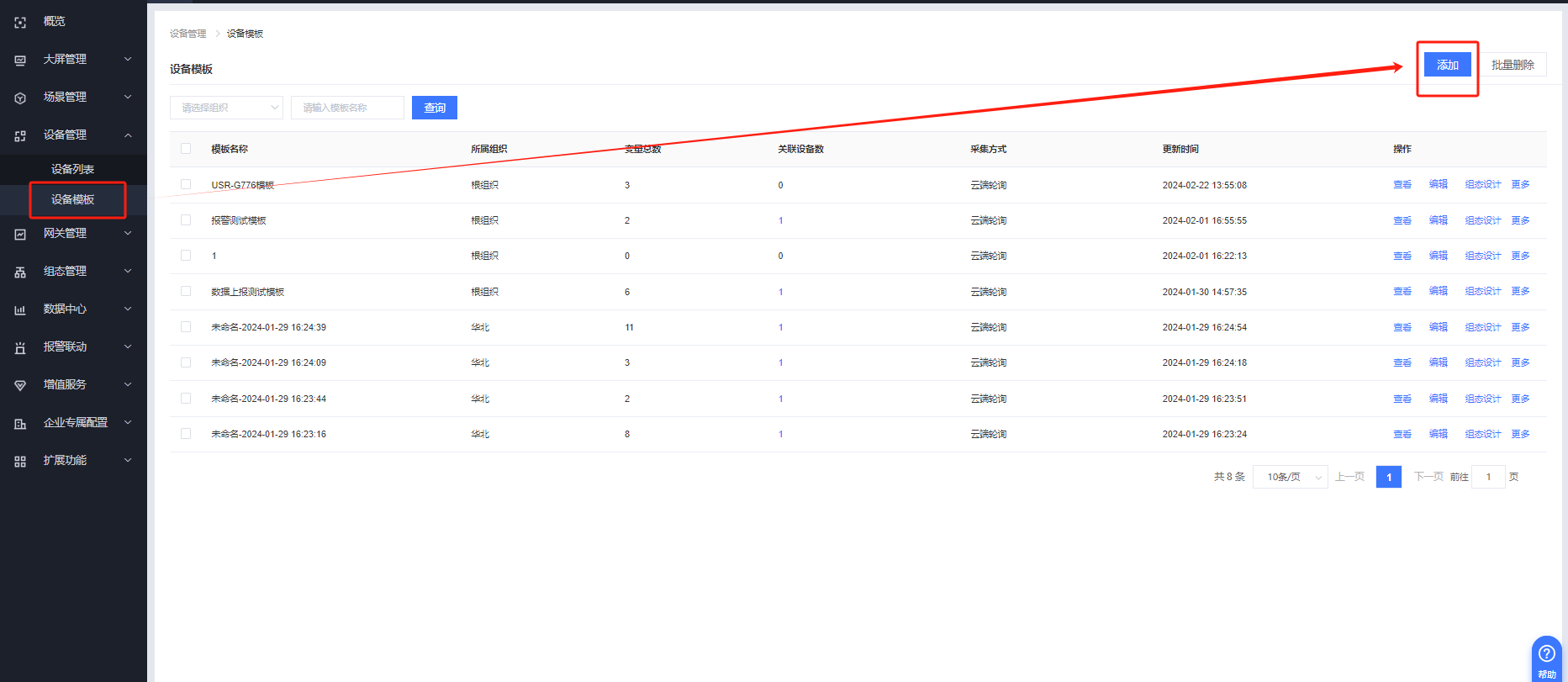The height and width of the screenshot is (682, 1568).
Task: Check the USR-G776模板 row checkbox
Action: pos(186,184)
